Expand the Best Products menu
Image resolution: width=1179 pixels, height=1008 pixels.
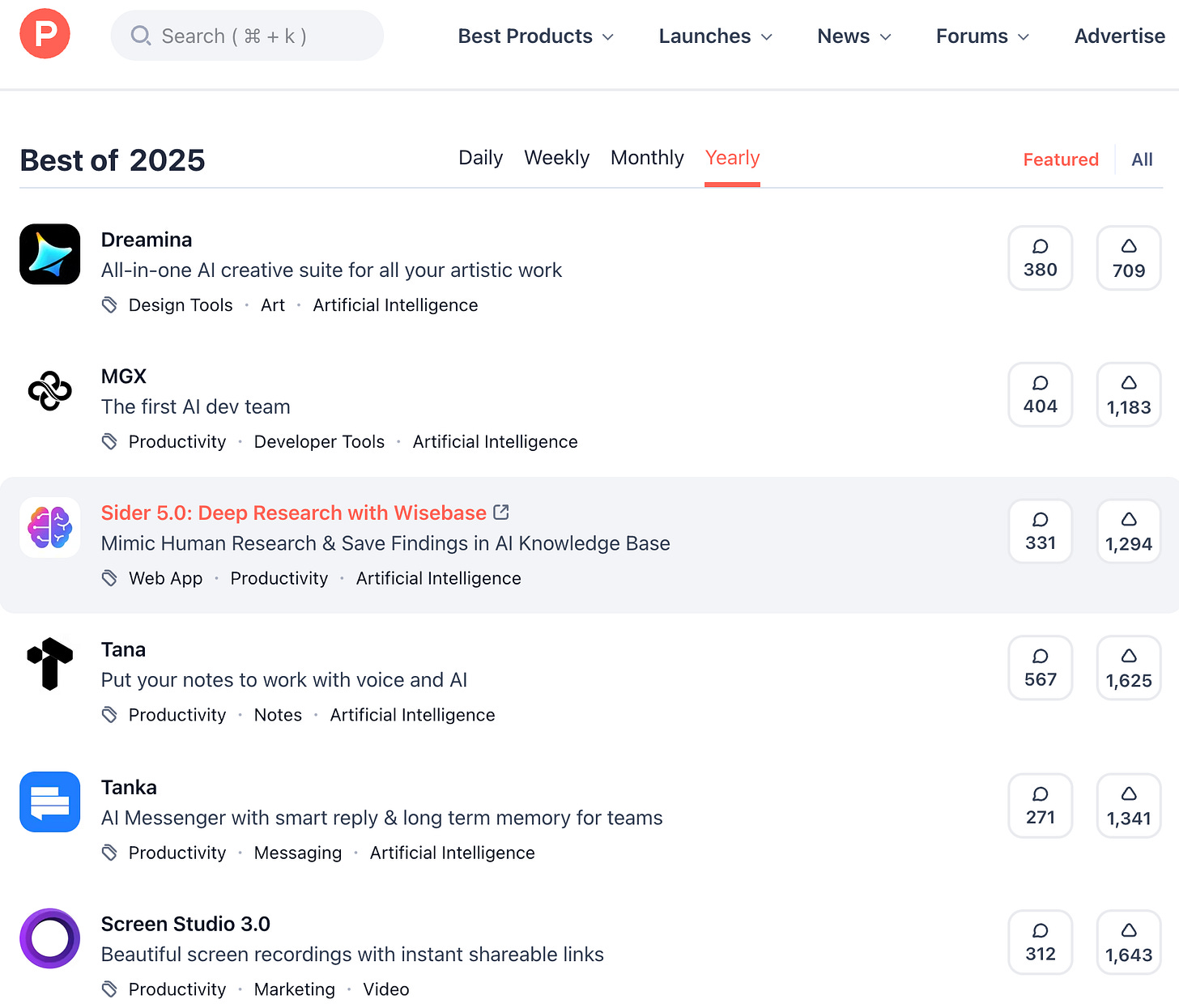535,36
